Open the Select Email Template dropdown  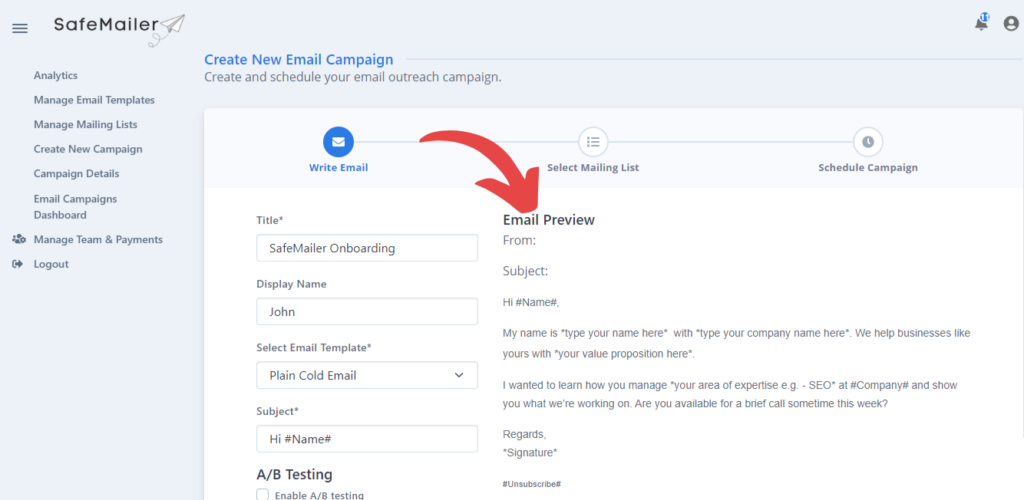coord(367,375)
